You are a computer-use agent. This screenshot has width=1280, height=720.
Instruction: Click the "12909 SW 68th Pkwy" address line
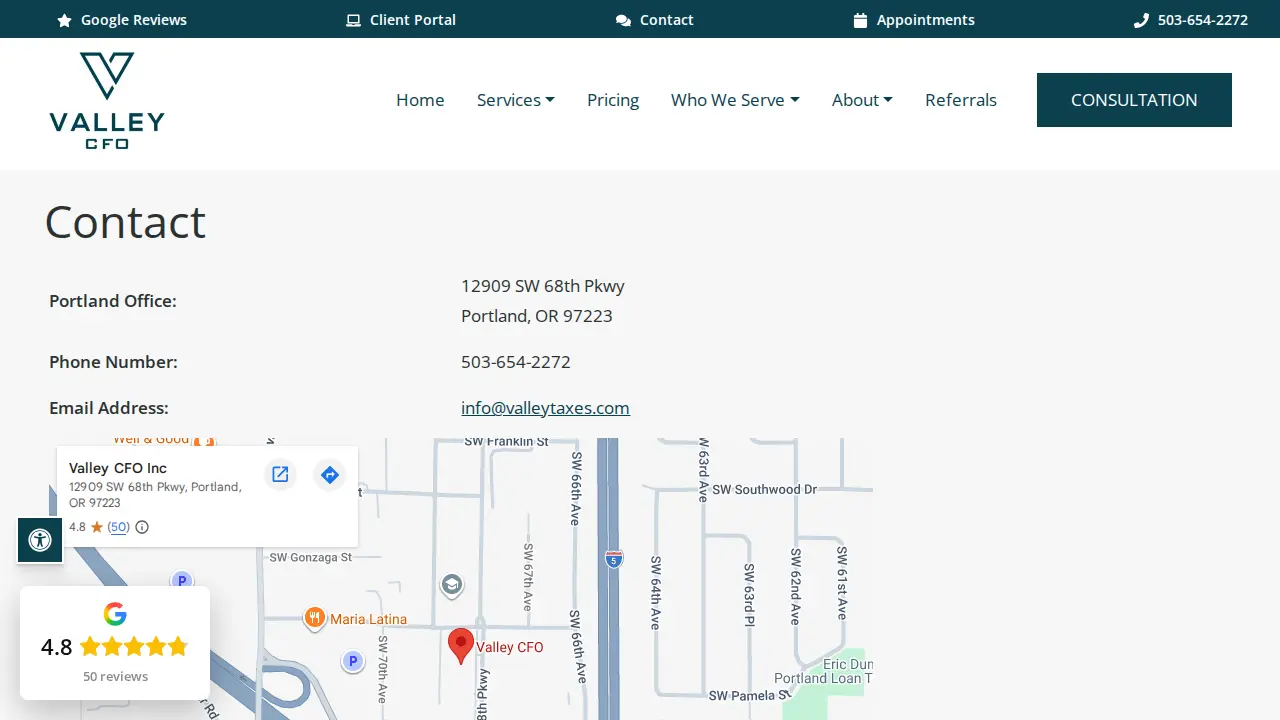tap(543, 286)
